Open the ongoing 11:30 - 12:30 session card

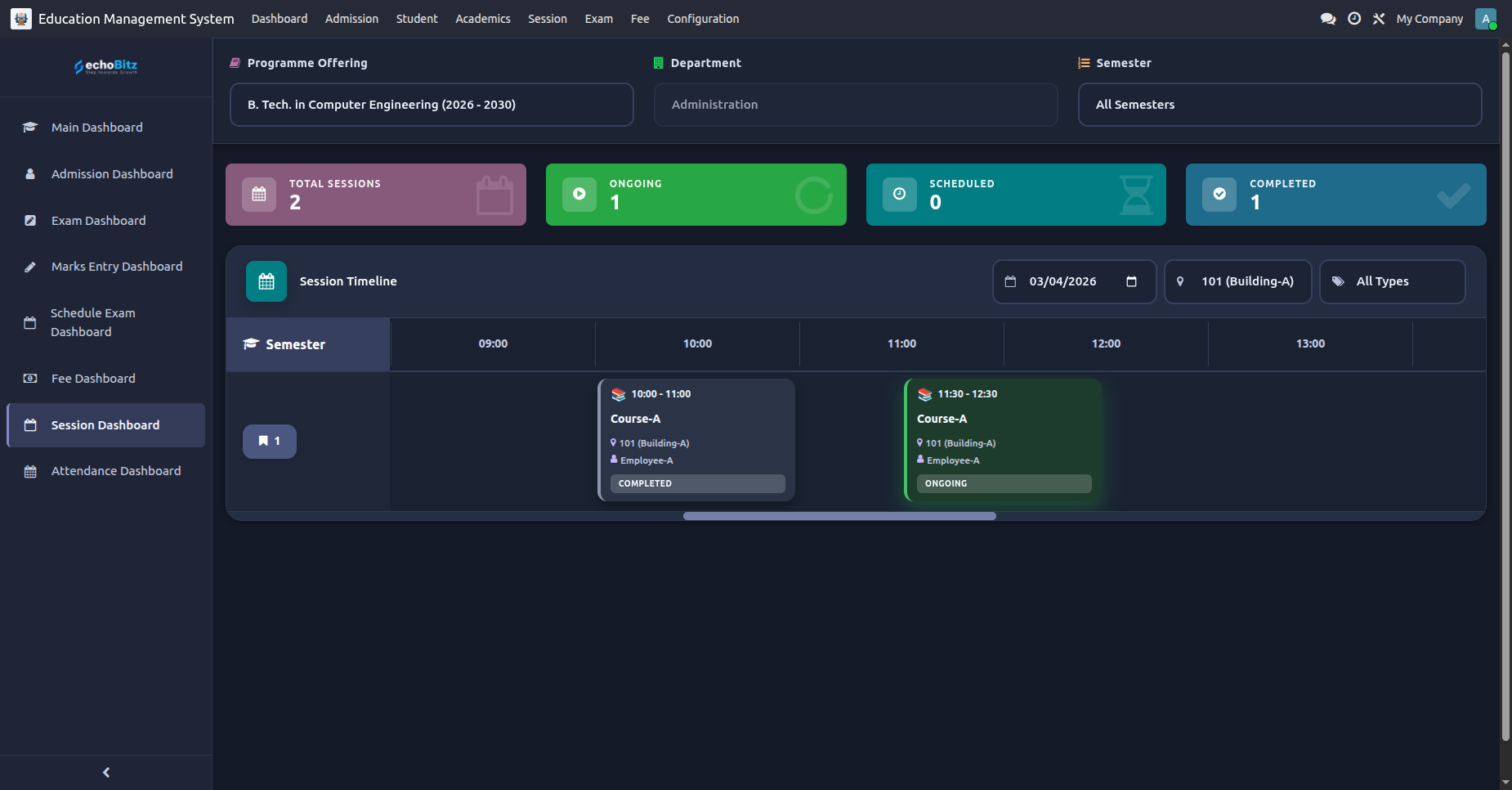pyautogui.click(x=1003, y=439)
